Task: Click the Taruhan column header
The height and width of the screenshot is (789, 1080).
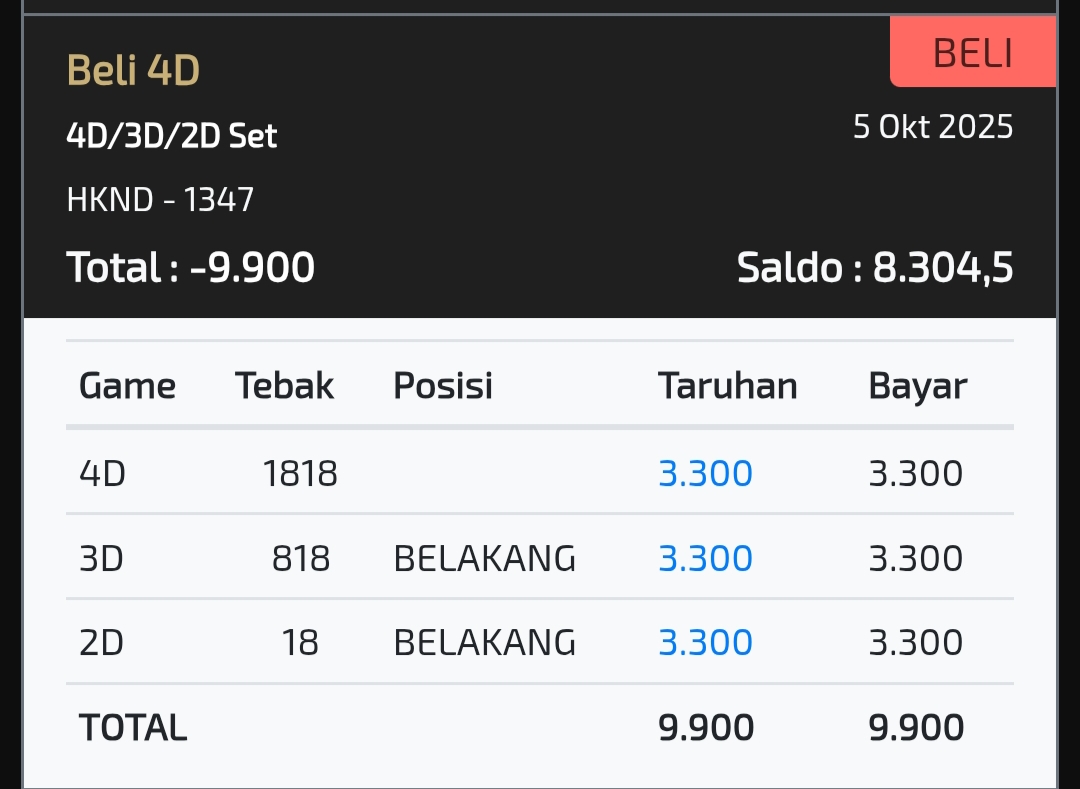Action: tap(727, 386)
